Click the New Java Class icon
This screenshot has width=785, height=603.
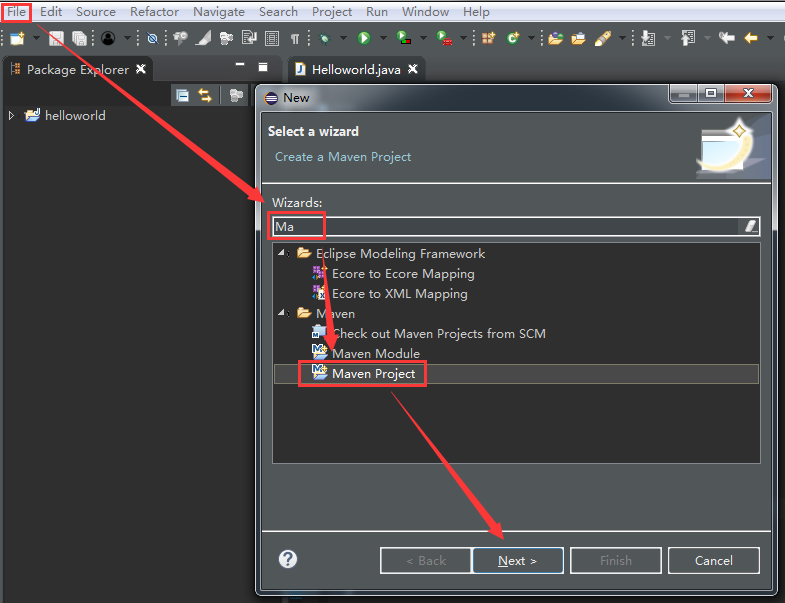click(513, 38)
